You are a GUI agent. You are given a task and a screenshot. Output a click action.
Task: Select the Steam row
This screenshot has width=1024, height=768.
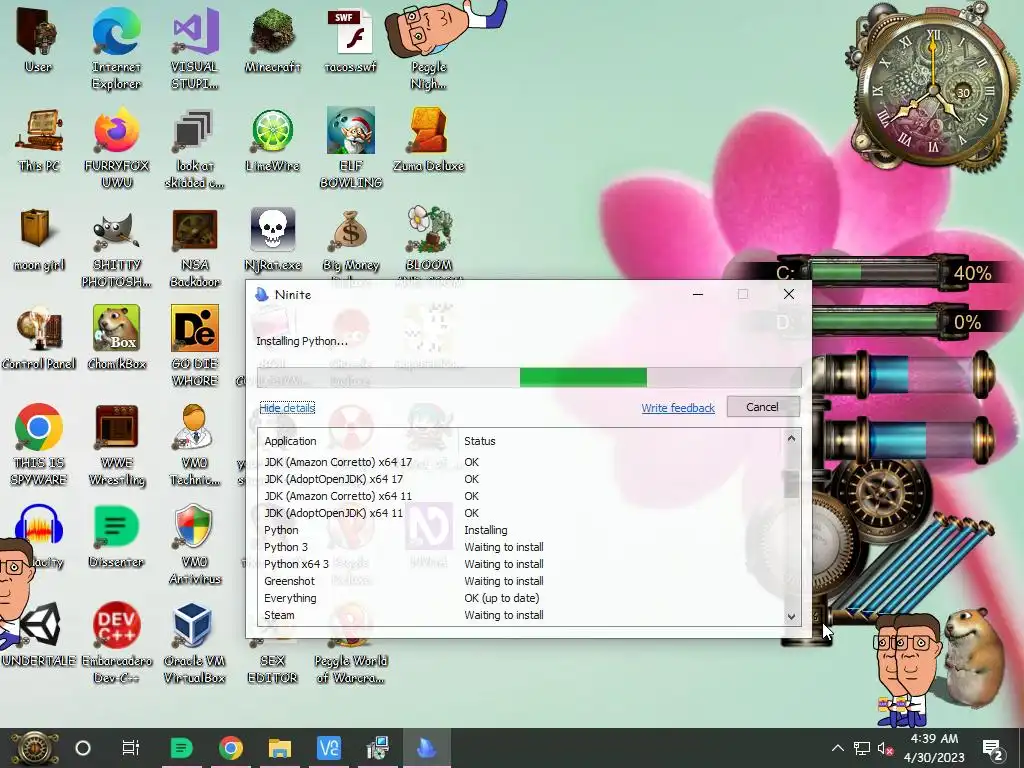click(522, 615)
